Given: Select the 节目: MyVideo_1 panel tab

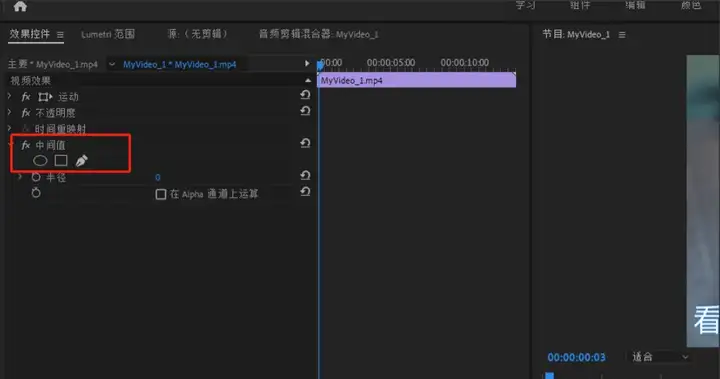Looking at the screenshot, I should 576,34.
